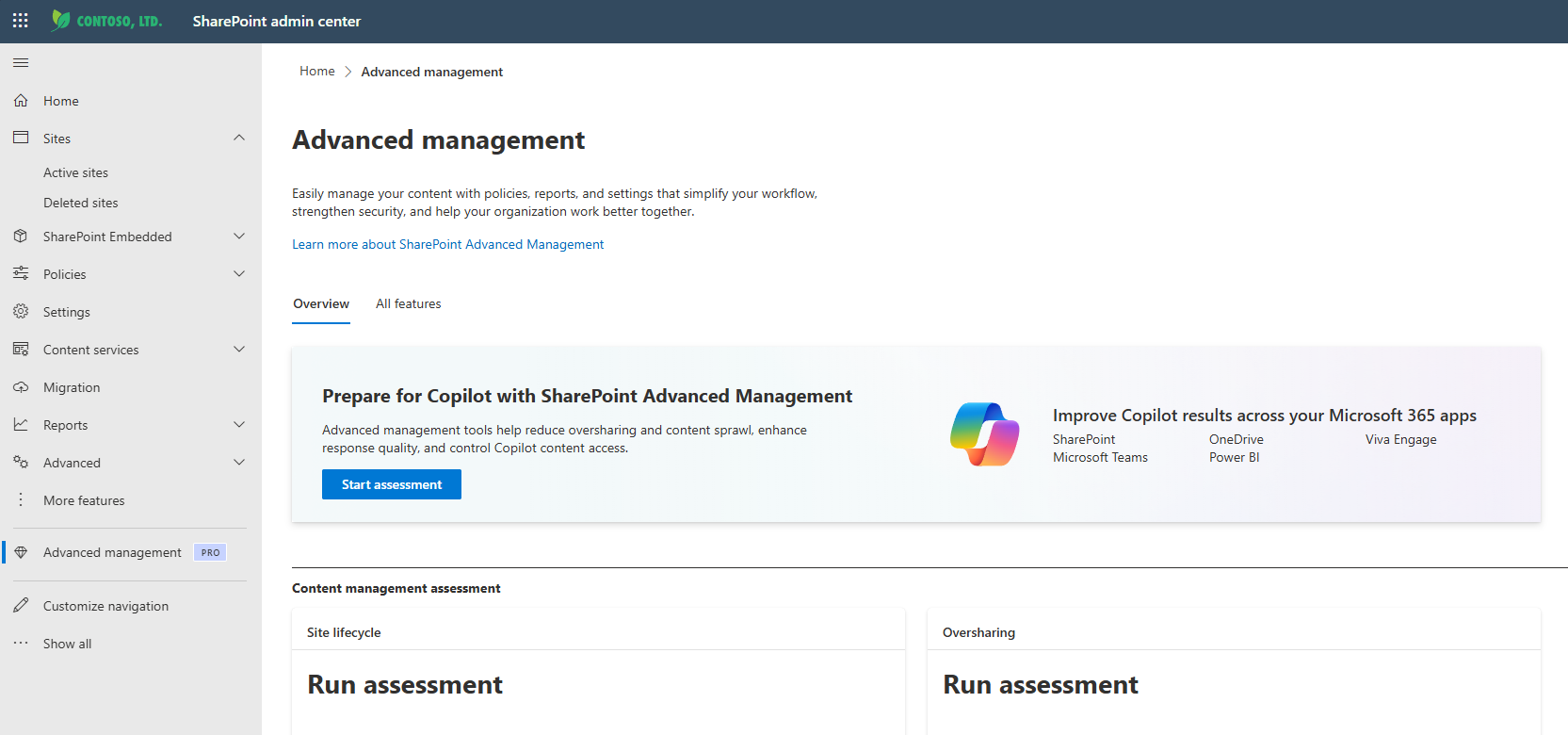Click the Advanced management diamond icon

(x=21, y=552)
